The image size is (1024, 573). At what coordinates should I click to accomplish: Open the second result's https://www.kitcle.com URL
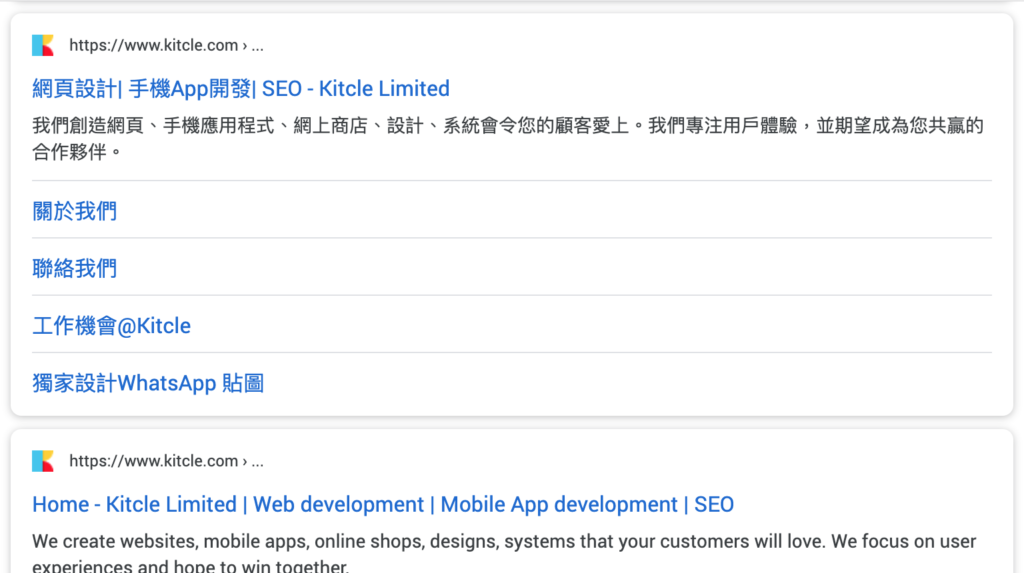(166, 461)
